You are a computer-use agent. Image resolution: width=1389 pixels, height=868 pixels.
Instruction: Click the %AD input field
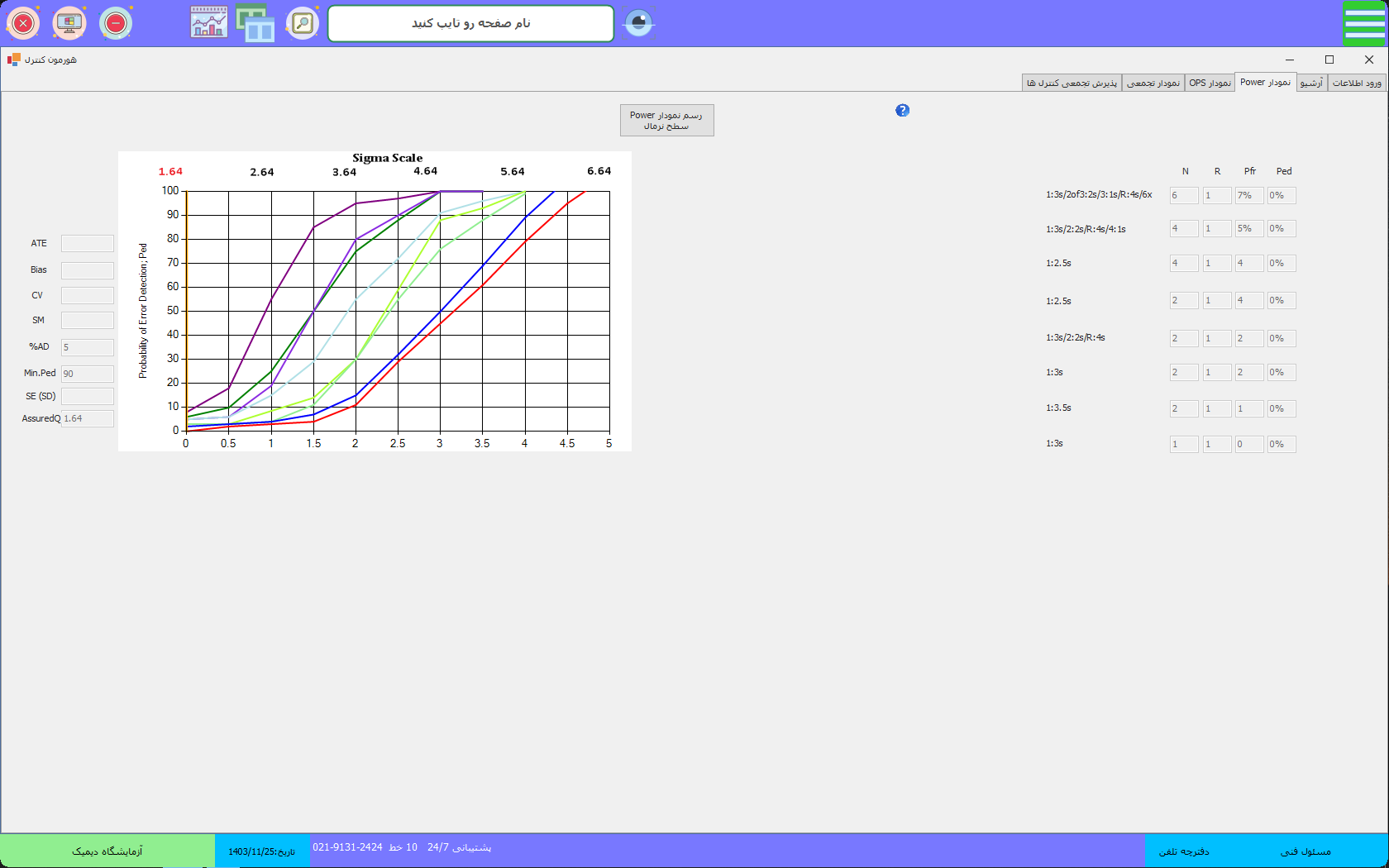[87, 347]
